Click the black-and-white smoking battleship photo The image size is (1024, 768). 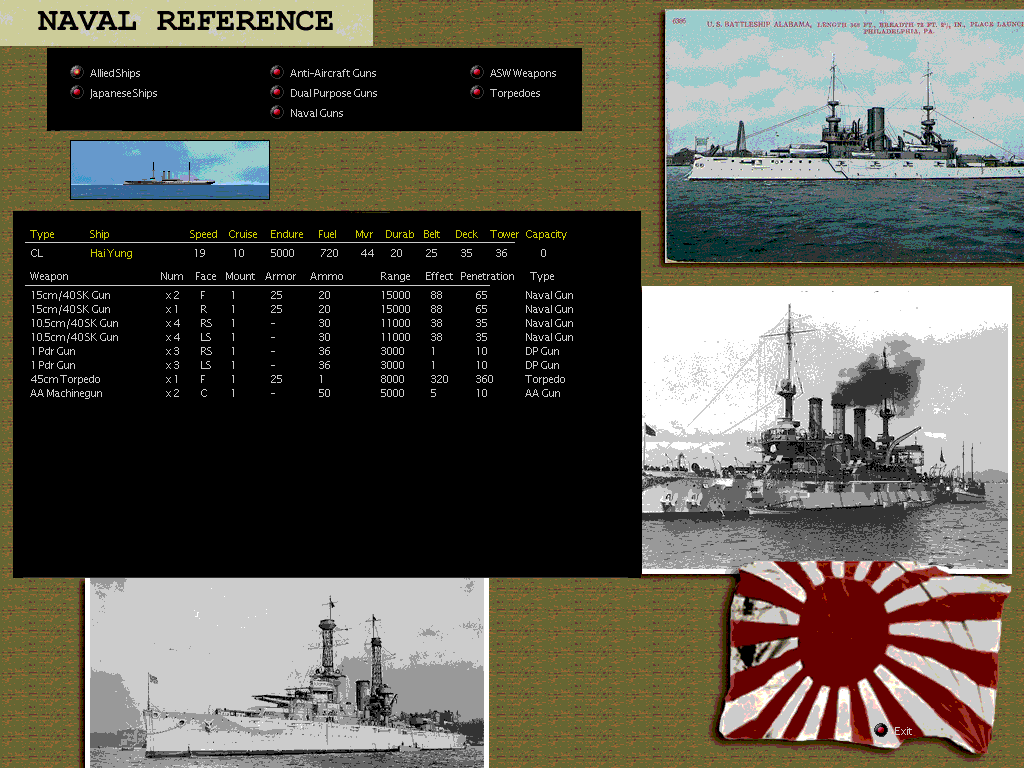827,429
